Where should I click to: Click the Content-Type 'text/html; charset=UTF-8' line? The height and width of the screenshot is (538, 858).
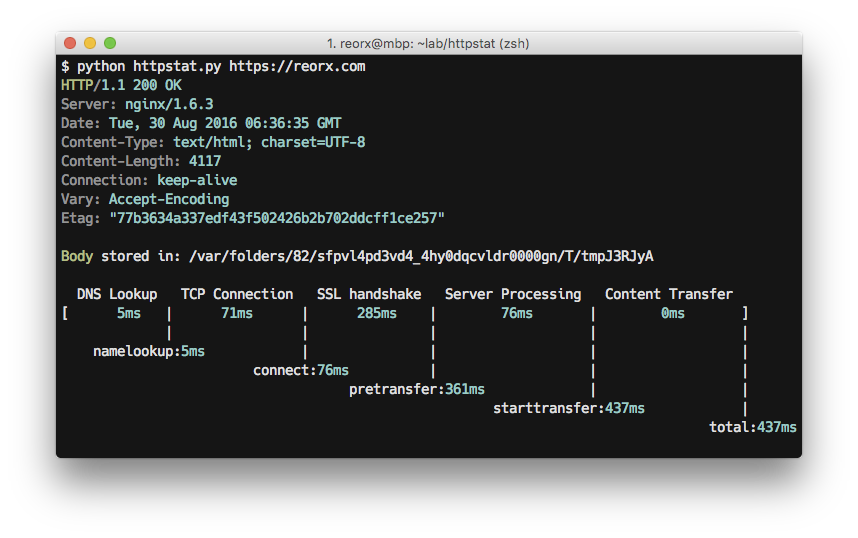(x=213, y=142)
